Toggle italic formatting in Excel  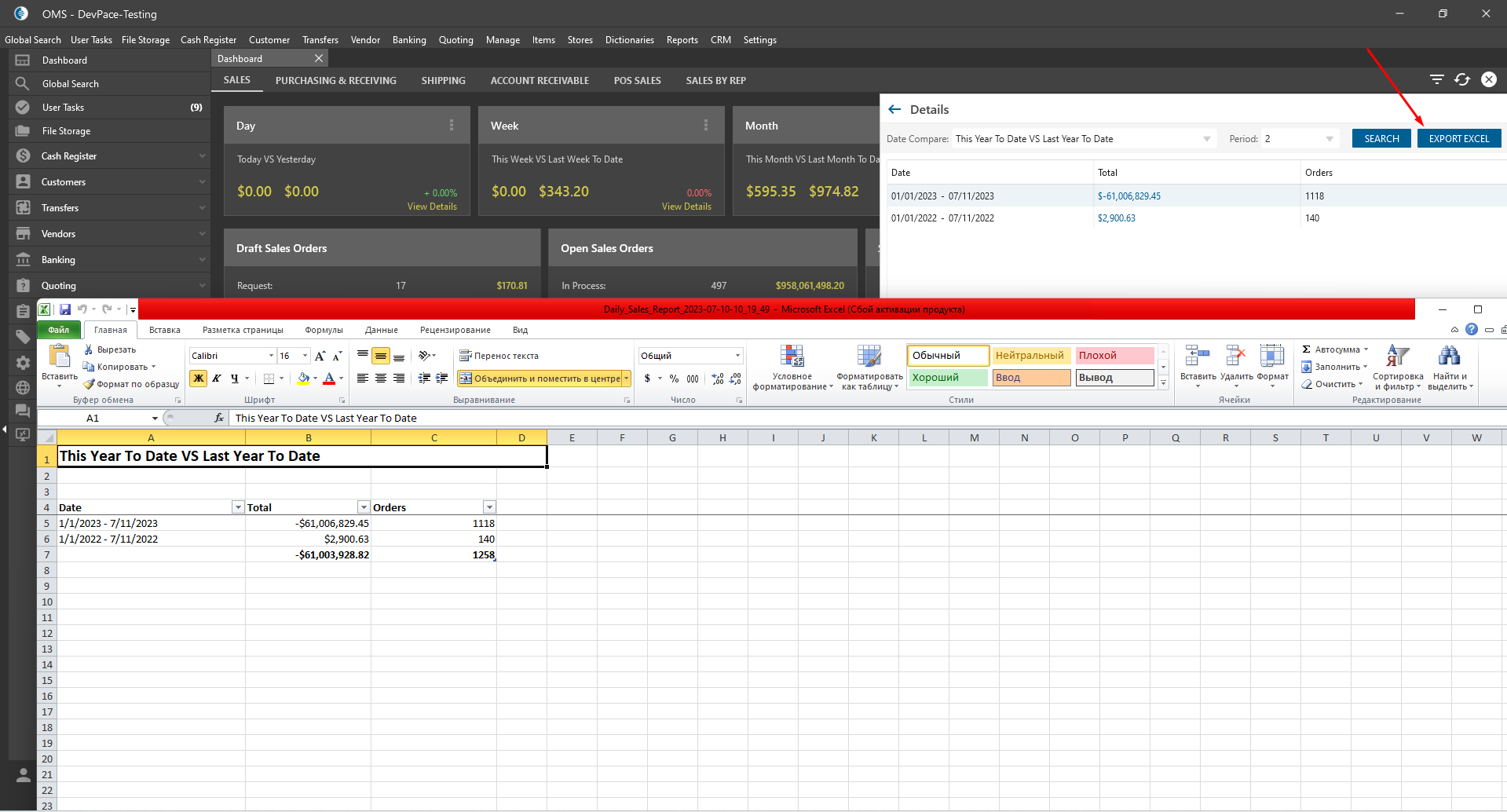coord(217,379)
